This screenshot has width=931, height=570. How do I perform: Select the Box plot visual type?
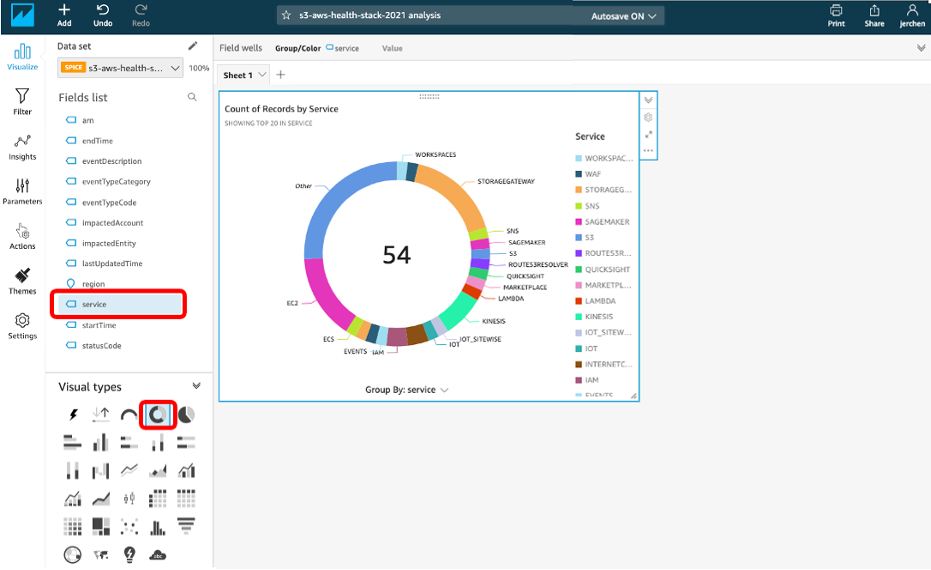pos(129,498)
